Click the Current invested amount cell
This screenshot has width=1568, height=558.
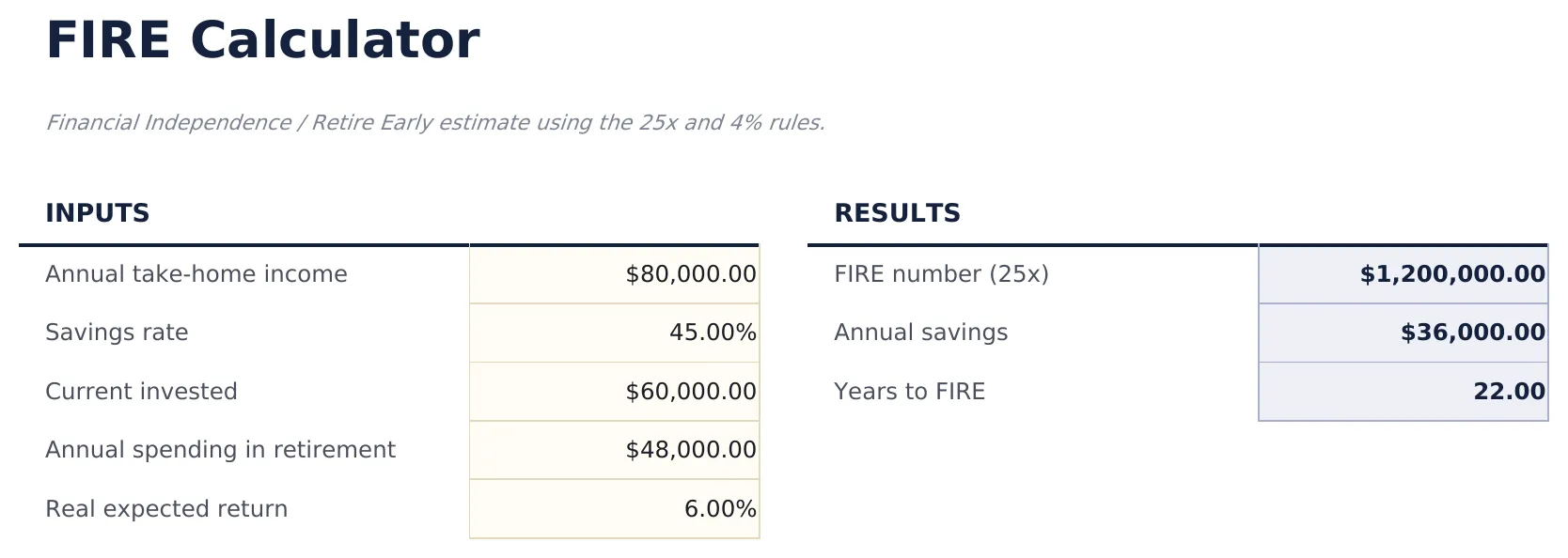(613, 392)
